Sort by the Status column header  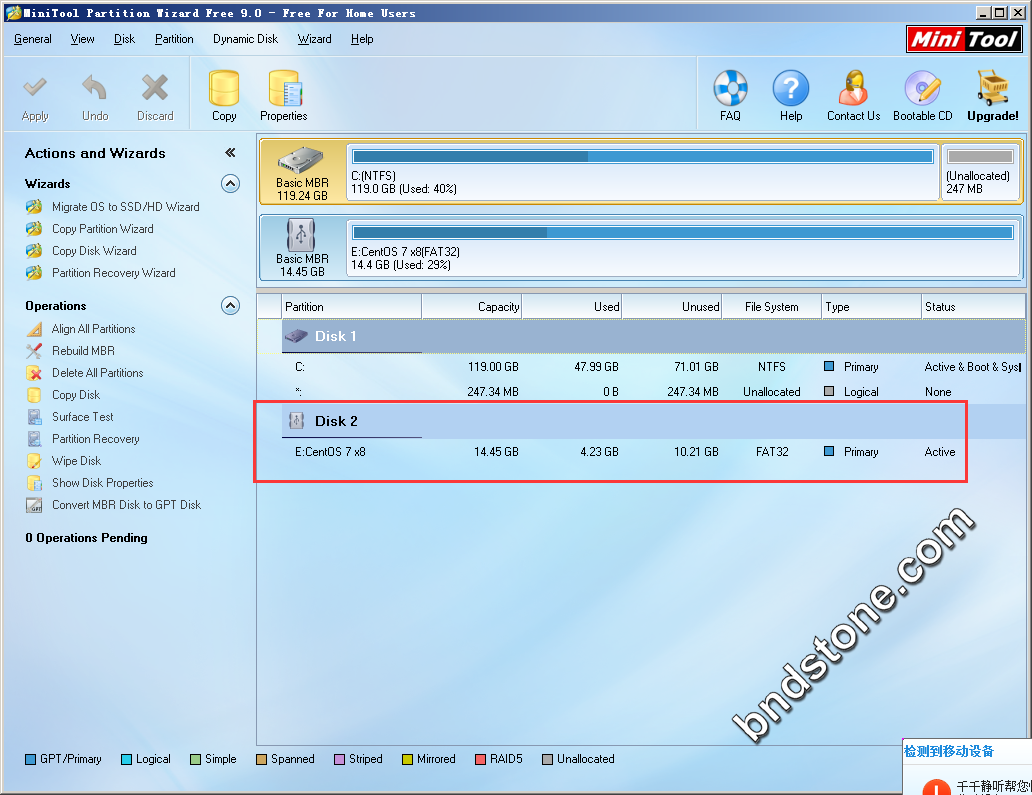(973, 307)
